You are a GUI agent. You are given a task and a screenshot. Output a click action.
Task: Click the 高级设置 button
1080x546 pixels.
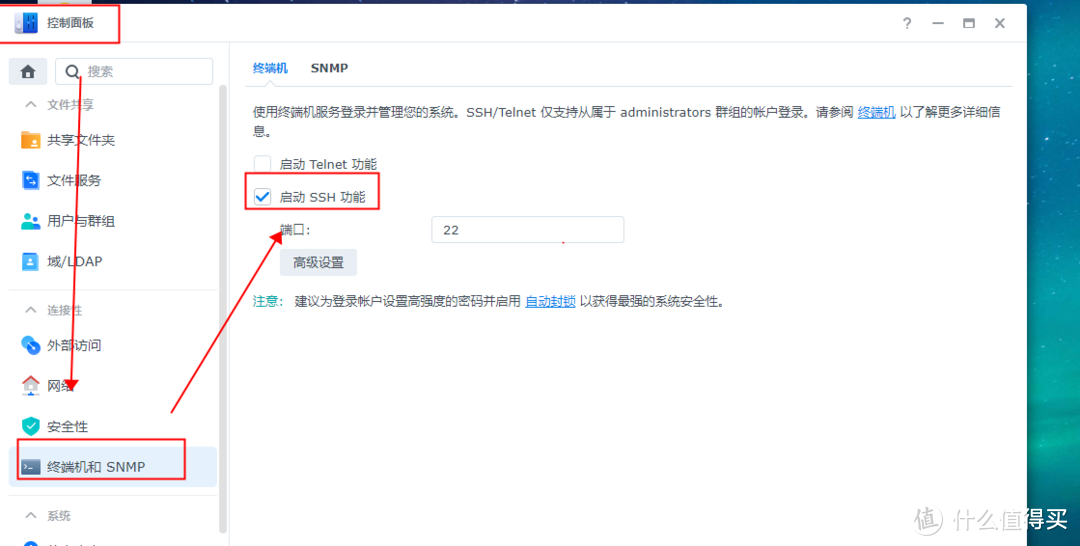(318, 262)
